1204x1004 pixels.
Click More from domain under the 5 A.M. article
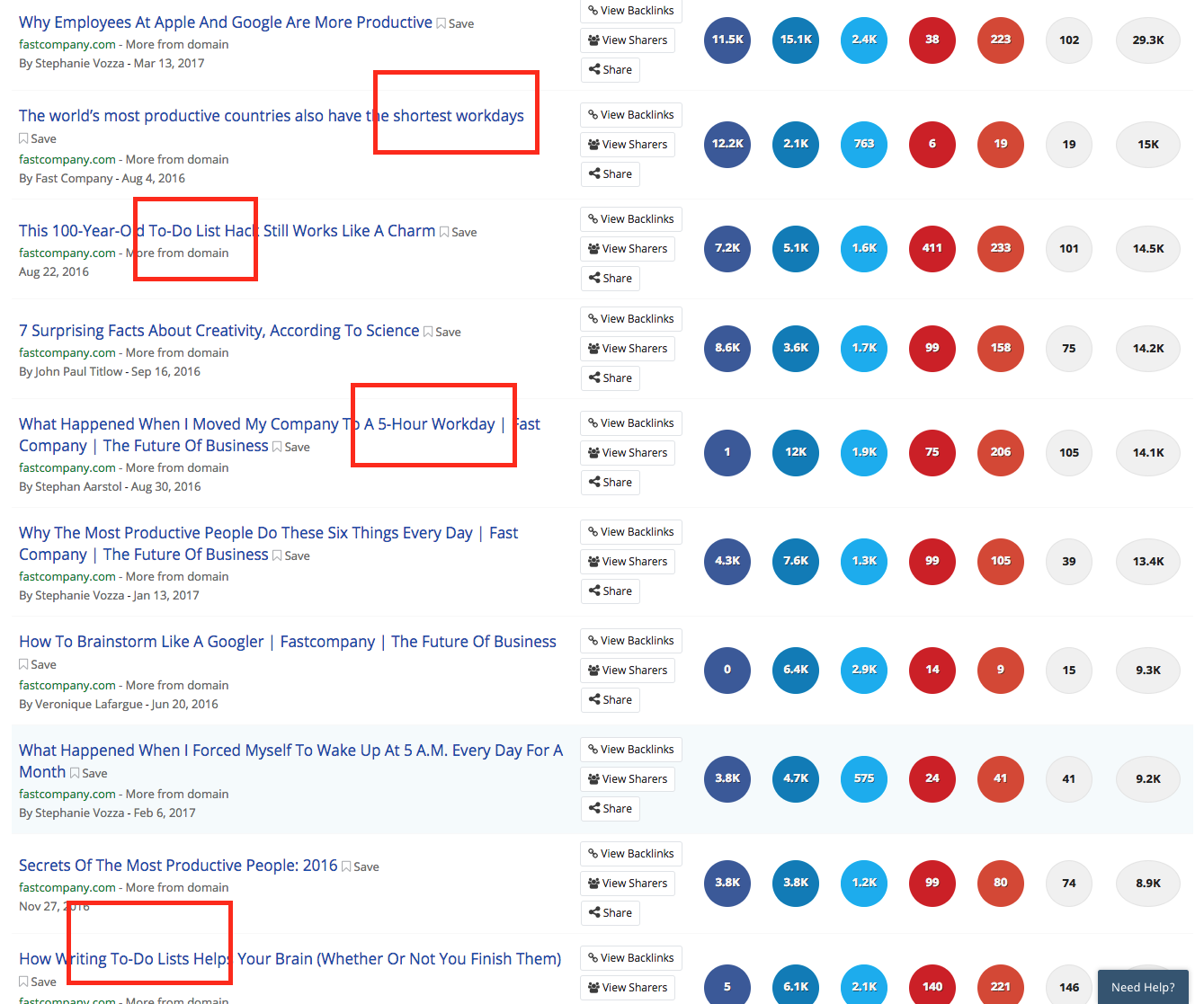177,794
